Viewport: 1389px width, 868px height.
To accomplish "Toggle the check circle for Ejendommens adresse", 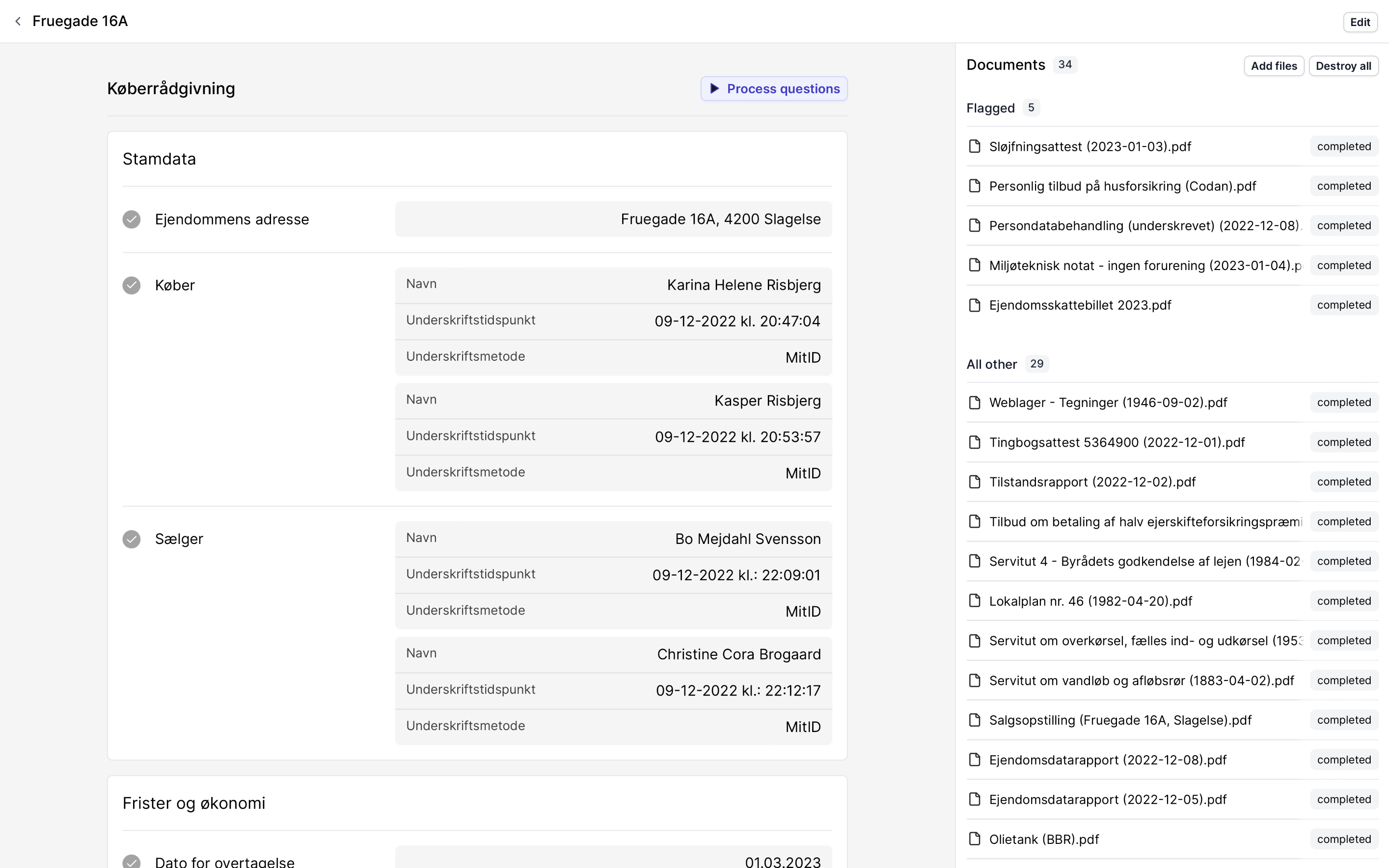I will pos(132,219).
